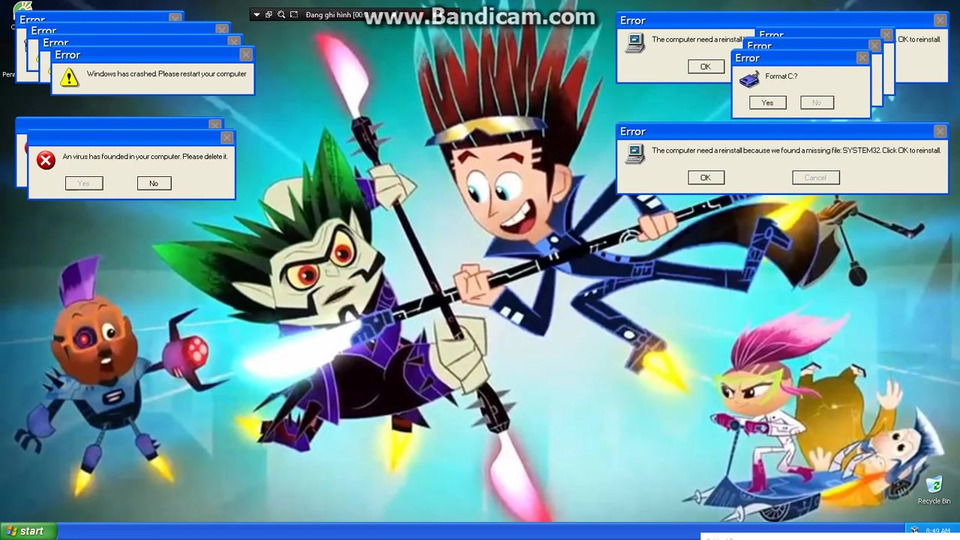This screenshot has height=540, width=960.
Task: Click OK in the top-right reinstall dialog
Action: (705, 67)
